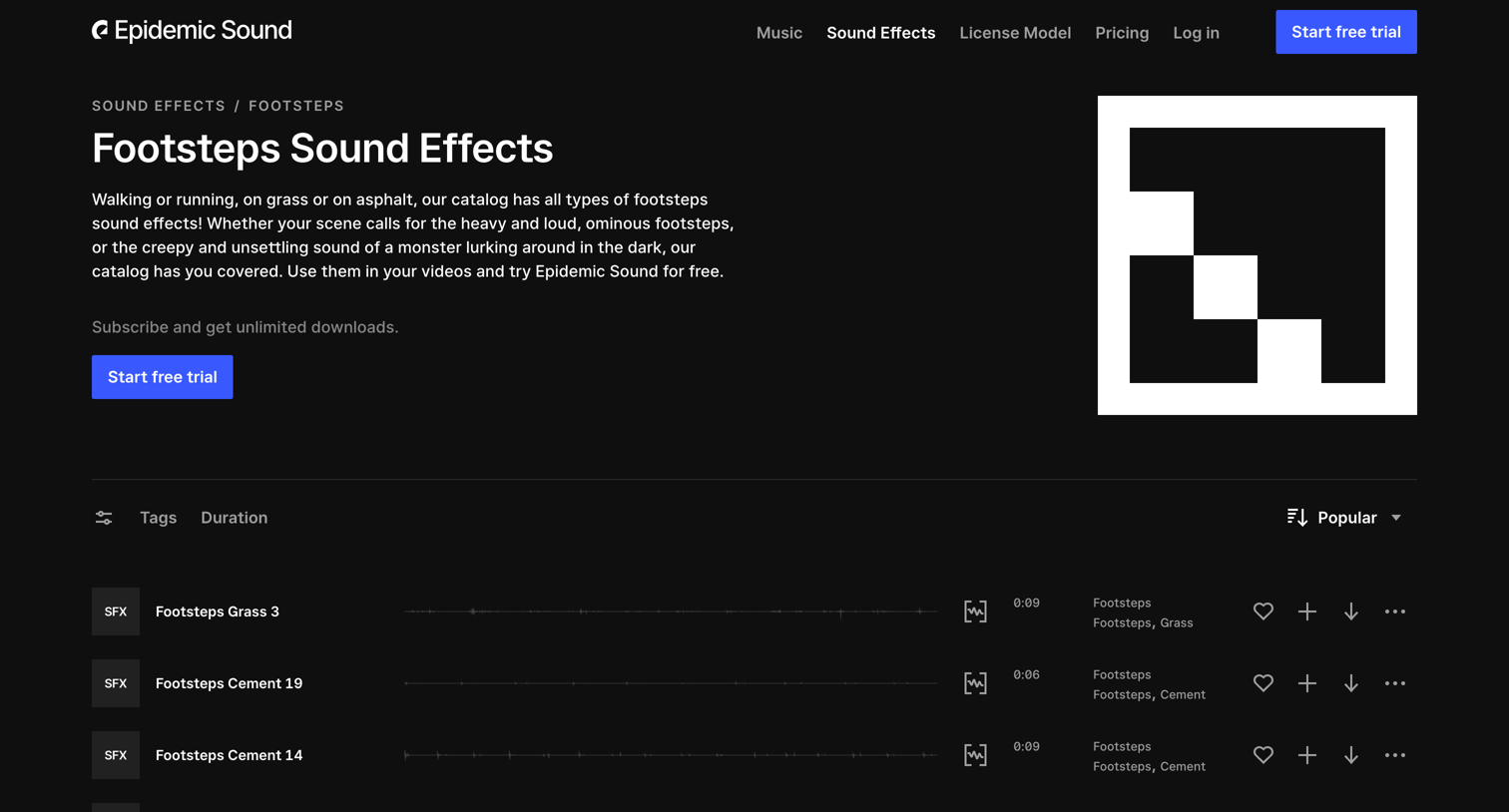Viewport: 1509px width, 812px height.
Task: Open License Model page
Action: pyautogui.click(x=1015, y=33)
